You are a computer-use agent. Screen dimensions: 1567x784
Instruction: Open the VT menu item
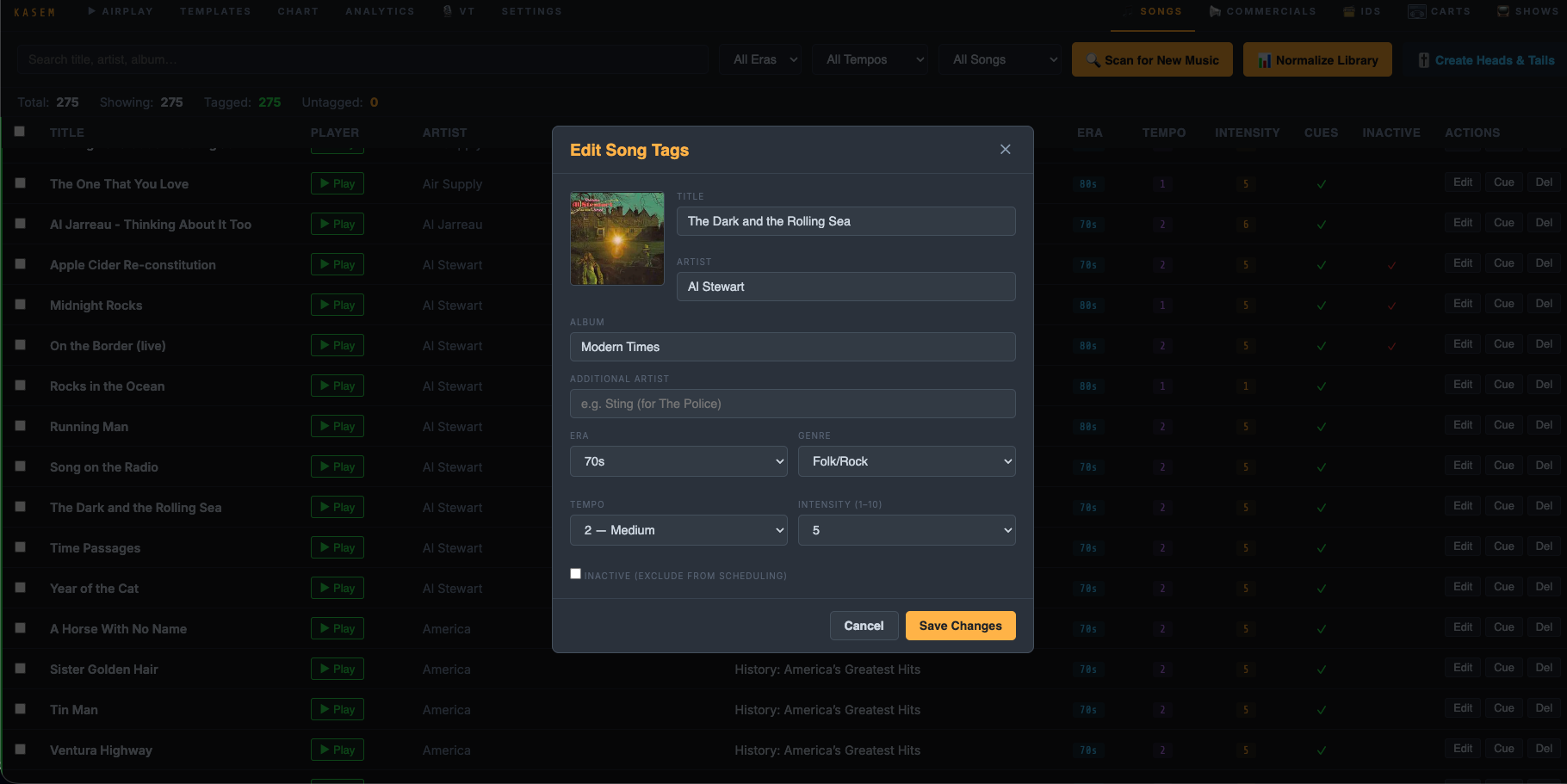tap(459, 11)
